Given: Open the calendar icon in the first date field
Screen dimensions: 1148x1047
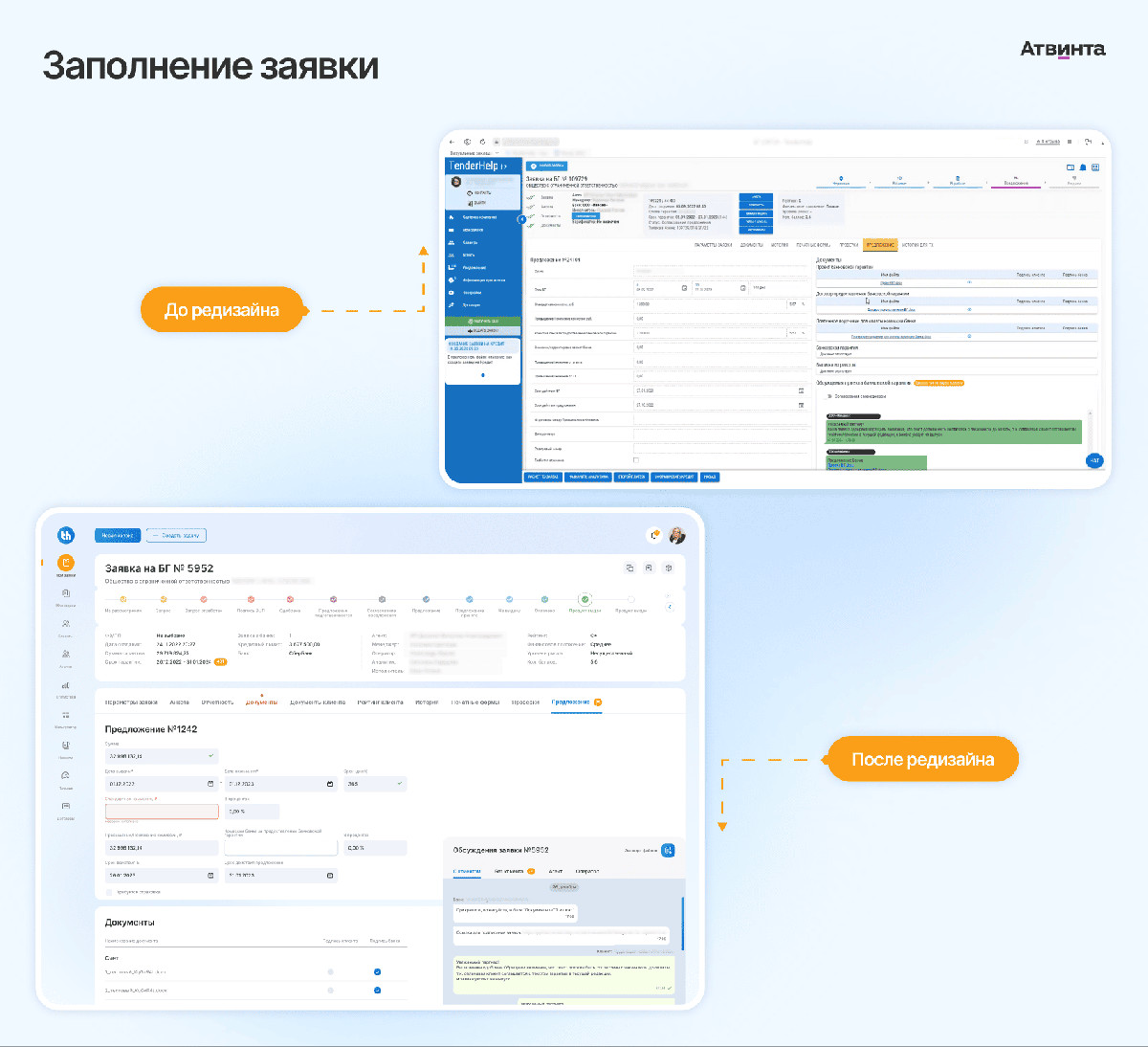Looking at the screenshot, I should [x=210, y=784].
